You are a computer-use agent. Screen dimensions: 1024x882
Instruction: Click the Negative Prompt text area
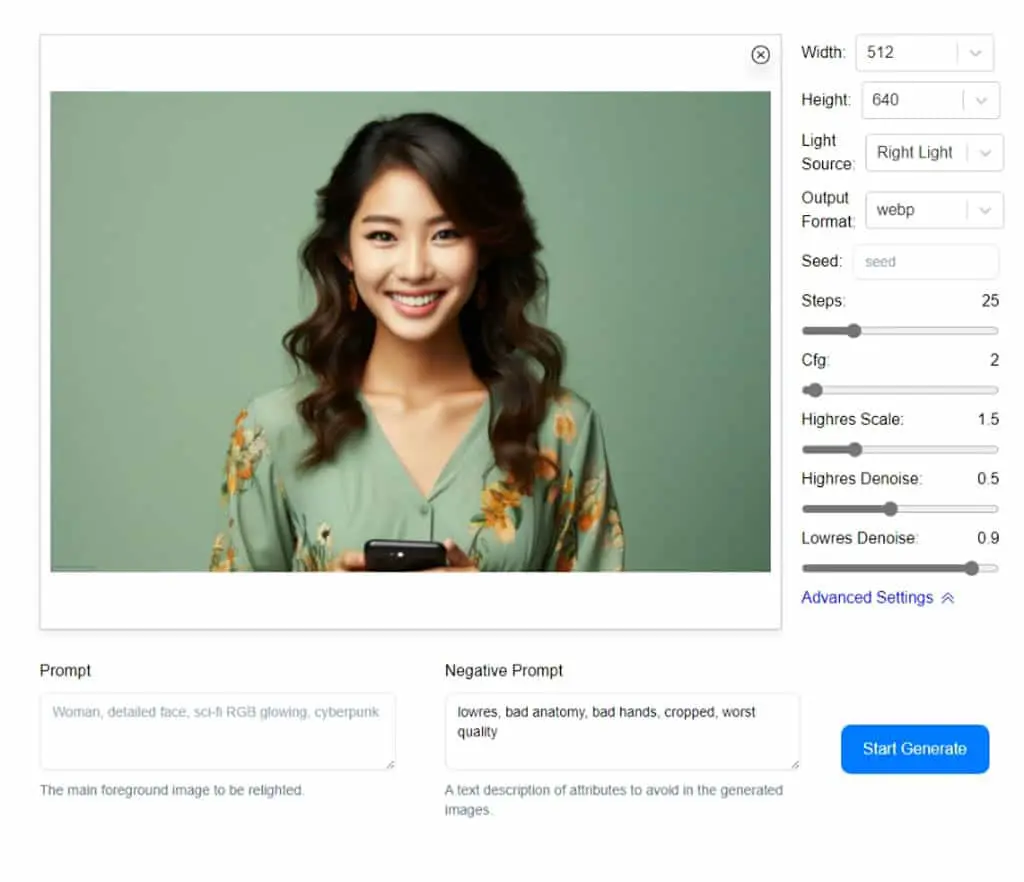[622, 732]
